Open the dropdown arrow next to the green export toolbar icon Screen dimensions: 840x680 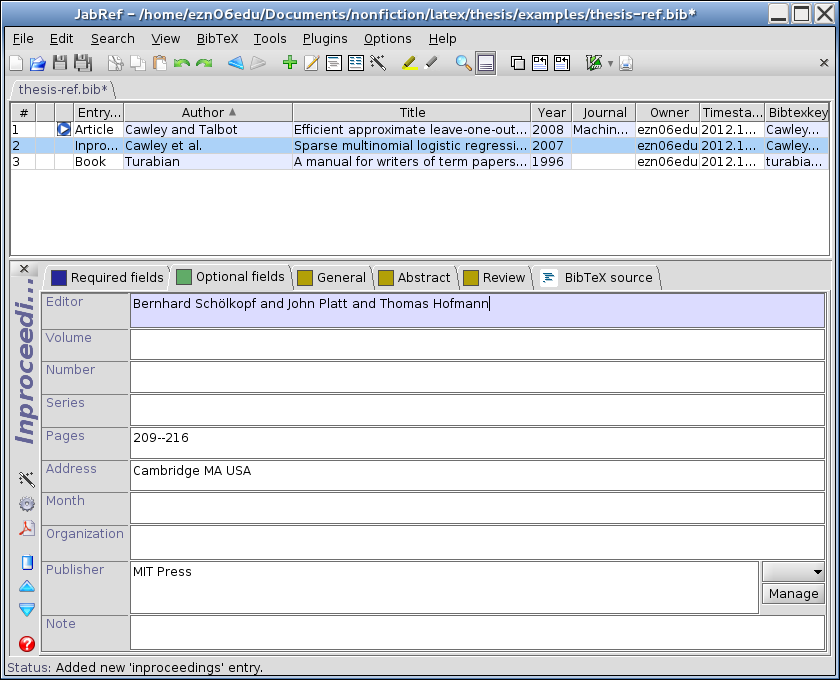[x=610, y=64]
